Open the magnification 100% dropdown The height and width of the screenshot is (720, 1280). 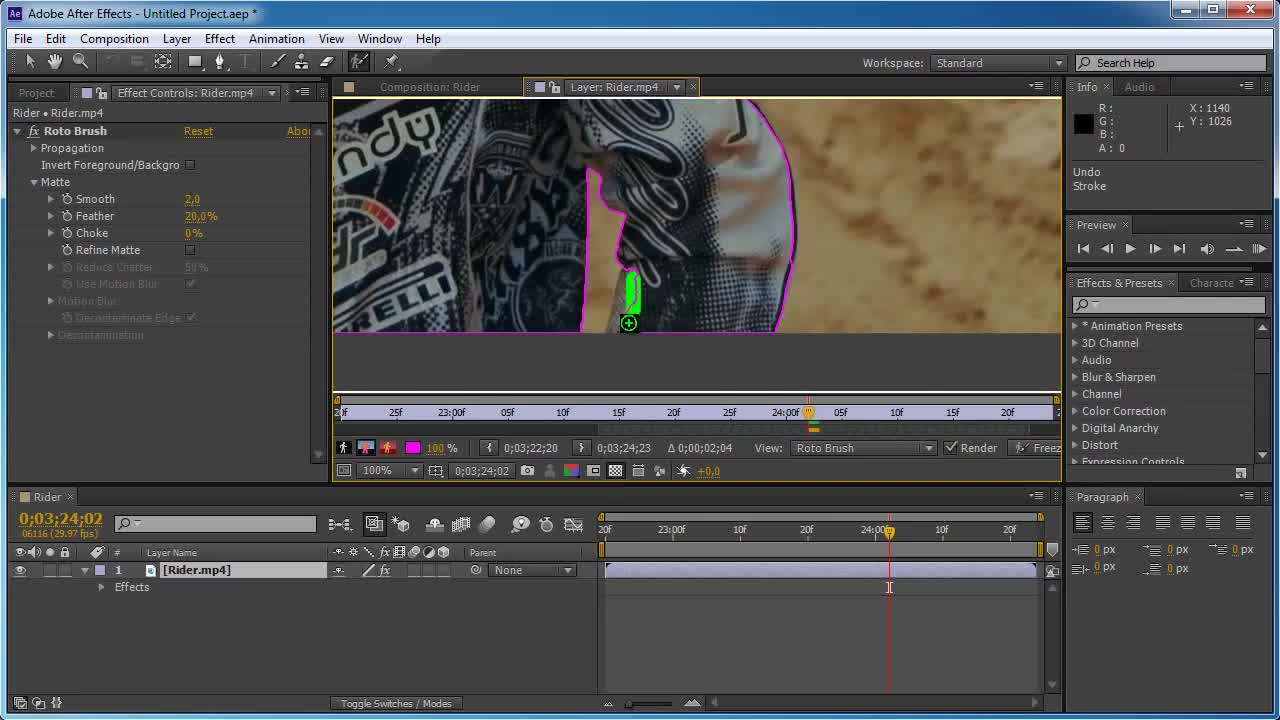tap(389, 471)
